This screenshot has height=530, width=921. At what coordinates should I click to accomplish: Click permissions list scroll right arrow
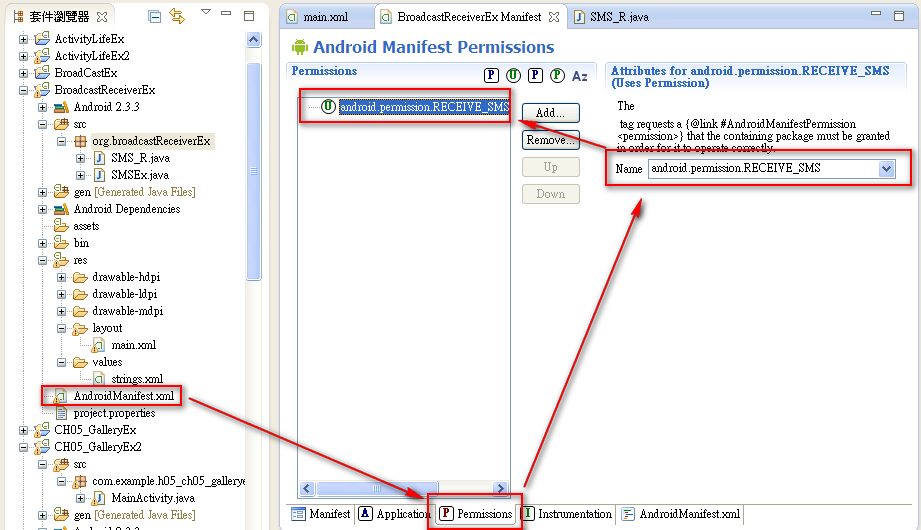[x=500, y=488]
